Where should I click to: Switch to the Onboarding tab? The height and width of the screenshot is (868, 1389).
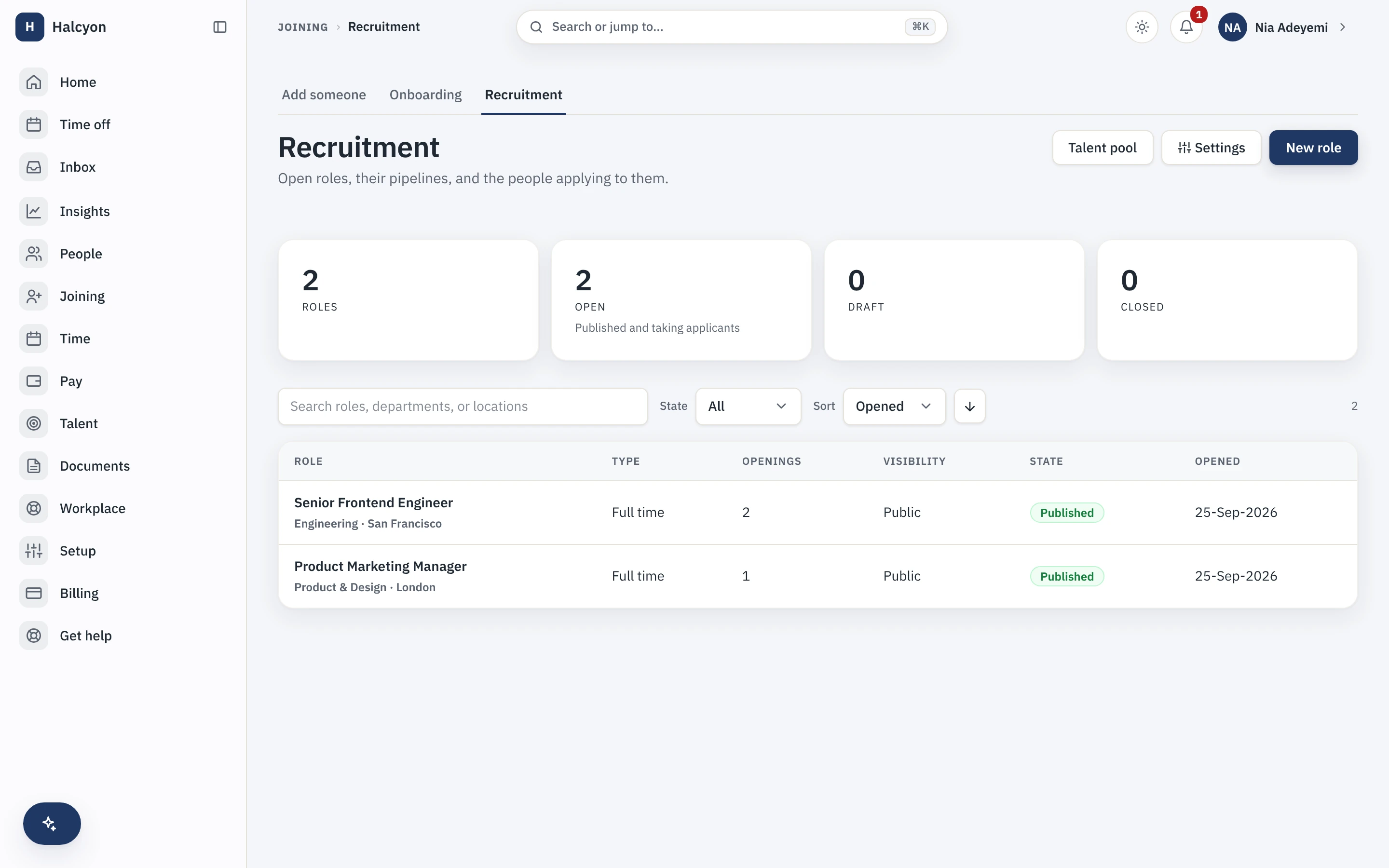tap(425, 95)
